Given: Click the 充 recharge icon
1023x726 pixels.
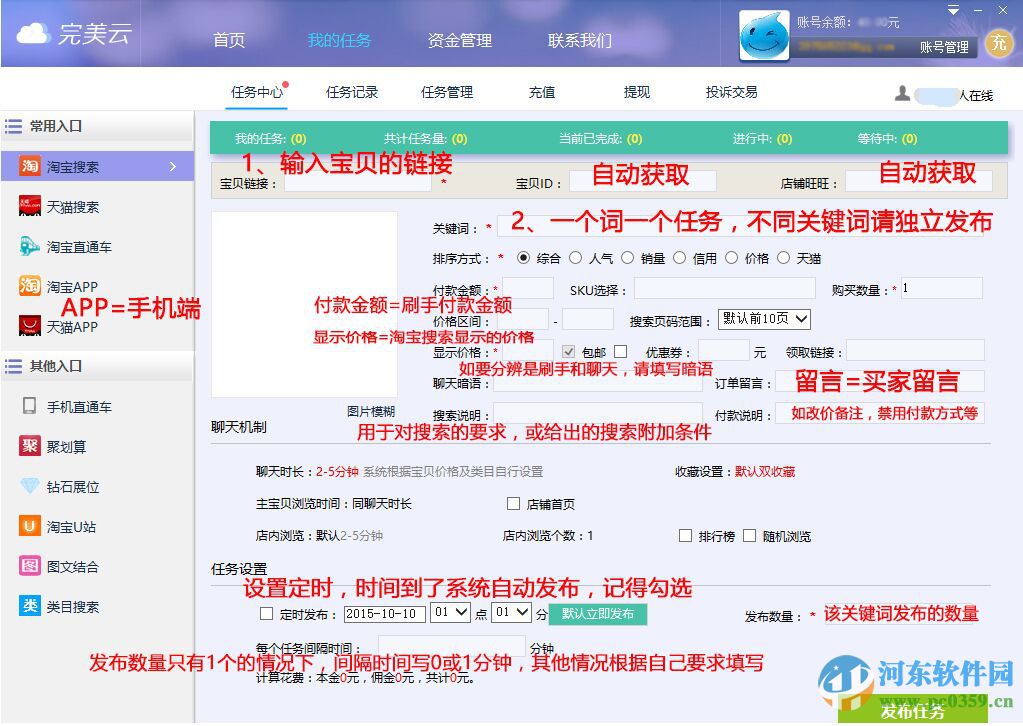Looking at the screenshot, I should click(998, 44).
